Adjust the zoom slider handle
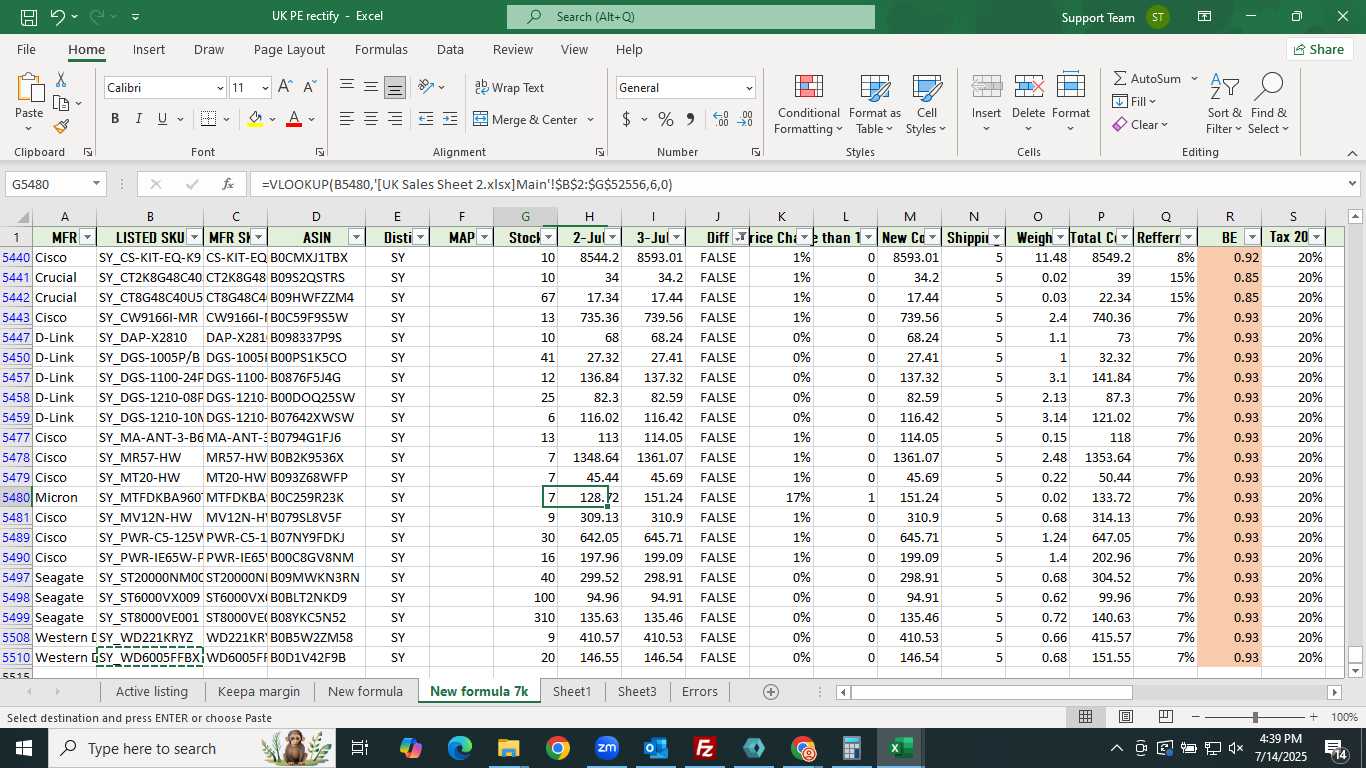 point(1255,717)
